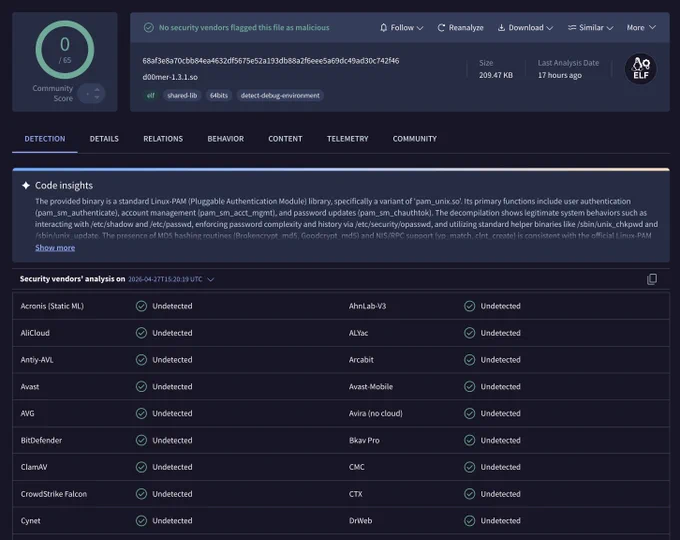The width and height of the screenshot is (680, 540).
Task: Open the Similar dropdown
Action: click(x=590, y=28)
